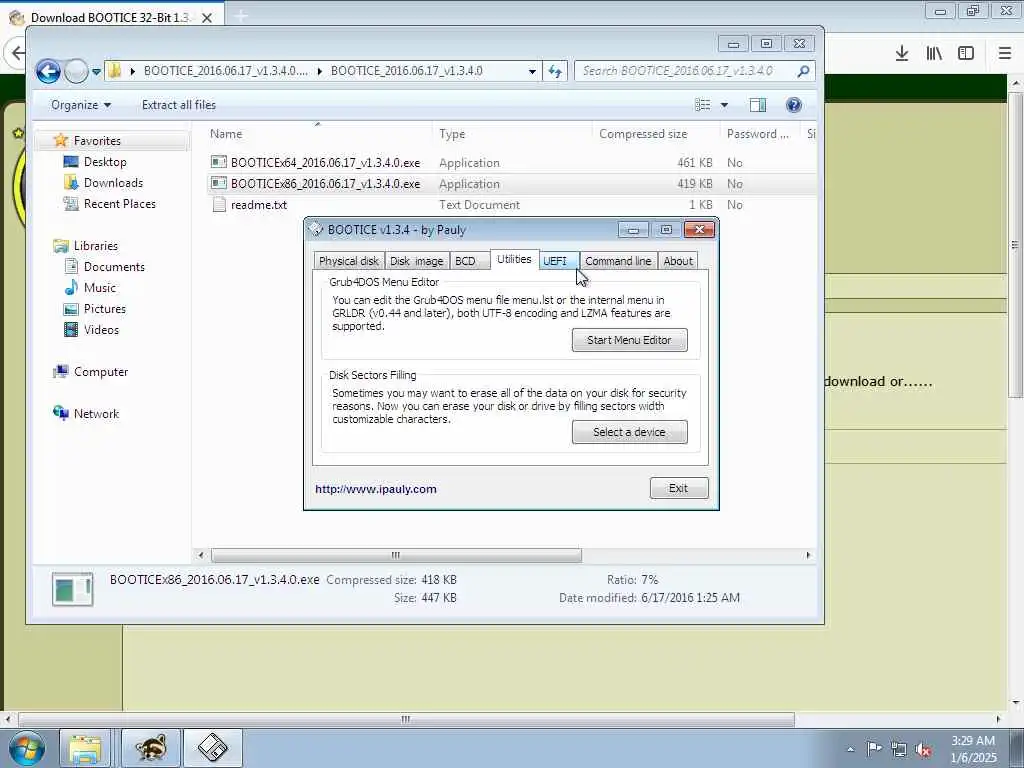The image size is (1024, 768).
Task: Open the About tab in BOOTICE
Action: click(678, 261)
